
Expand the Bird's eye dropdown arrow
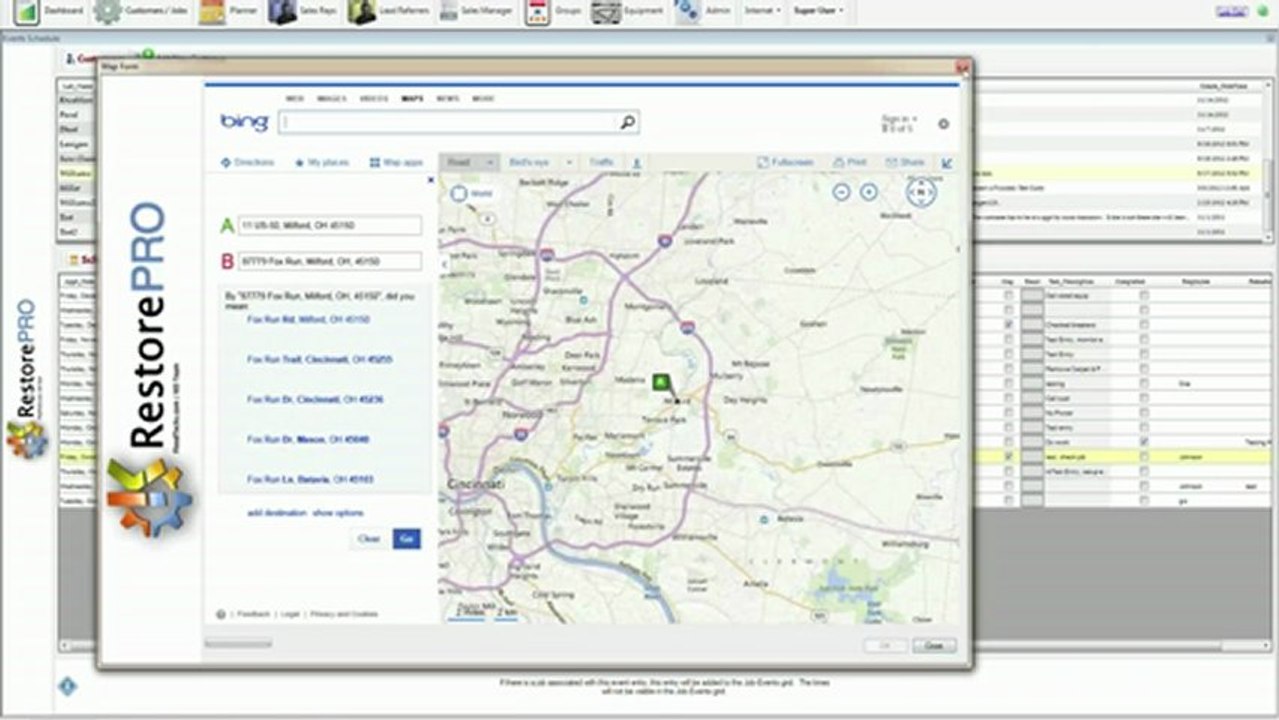tap(569, 162)
